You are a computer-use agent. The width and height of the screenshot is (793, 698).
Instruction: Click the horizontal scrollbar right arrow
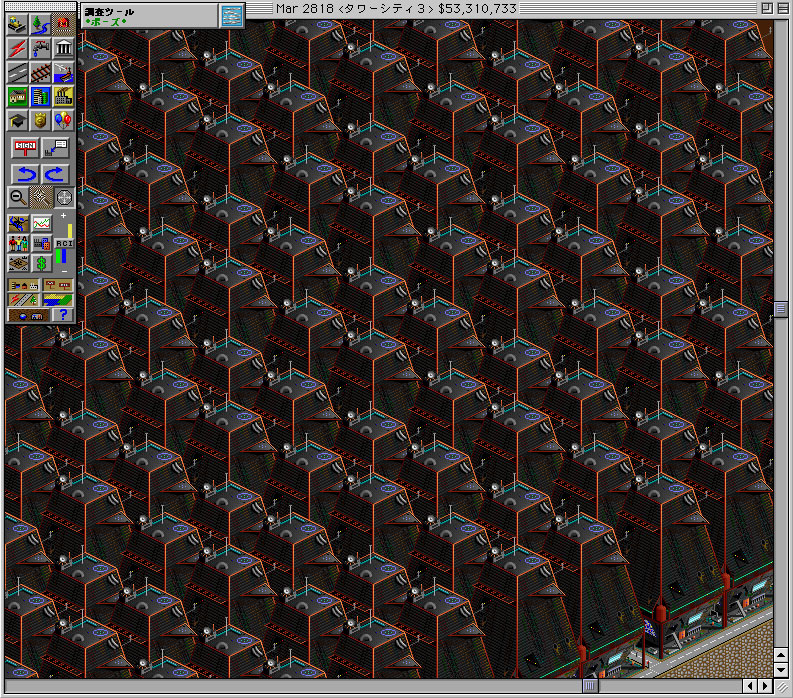pyautogui.click(x=765, y=686)
